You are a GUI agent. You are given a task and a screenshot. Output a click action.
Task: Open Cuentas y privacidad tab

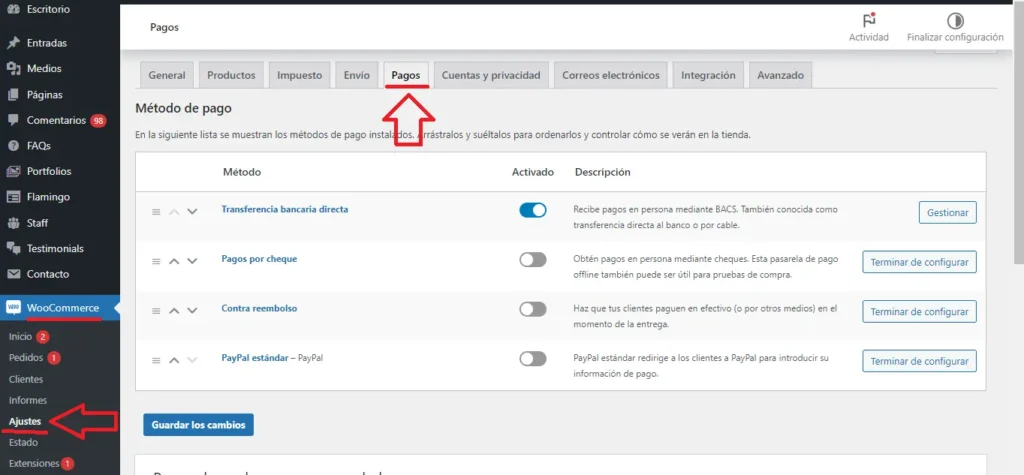491,75
